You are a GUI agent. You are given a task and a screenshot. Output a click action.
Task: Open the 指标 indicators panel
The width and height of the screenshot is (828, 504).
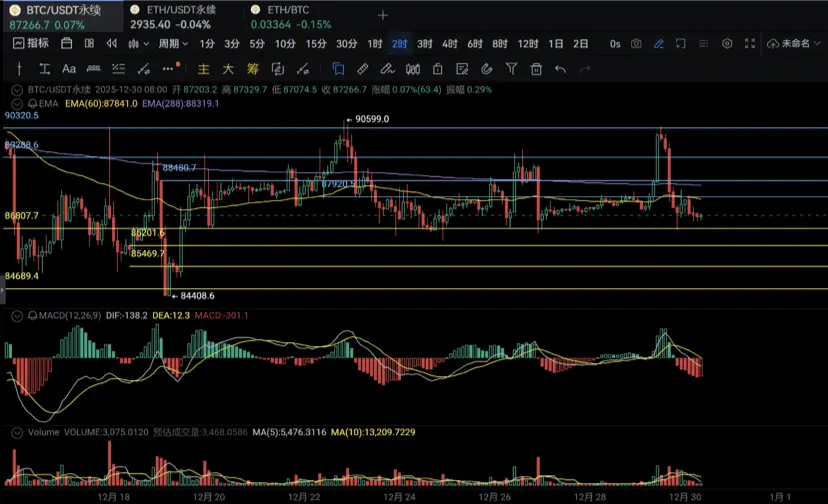tap(31, 43)
